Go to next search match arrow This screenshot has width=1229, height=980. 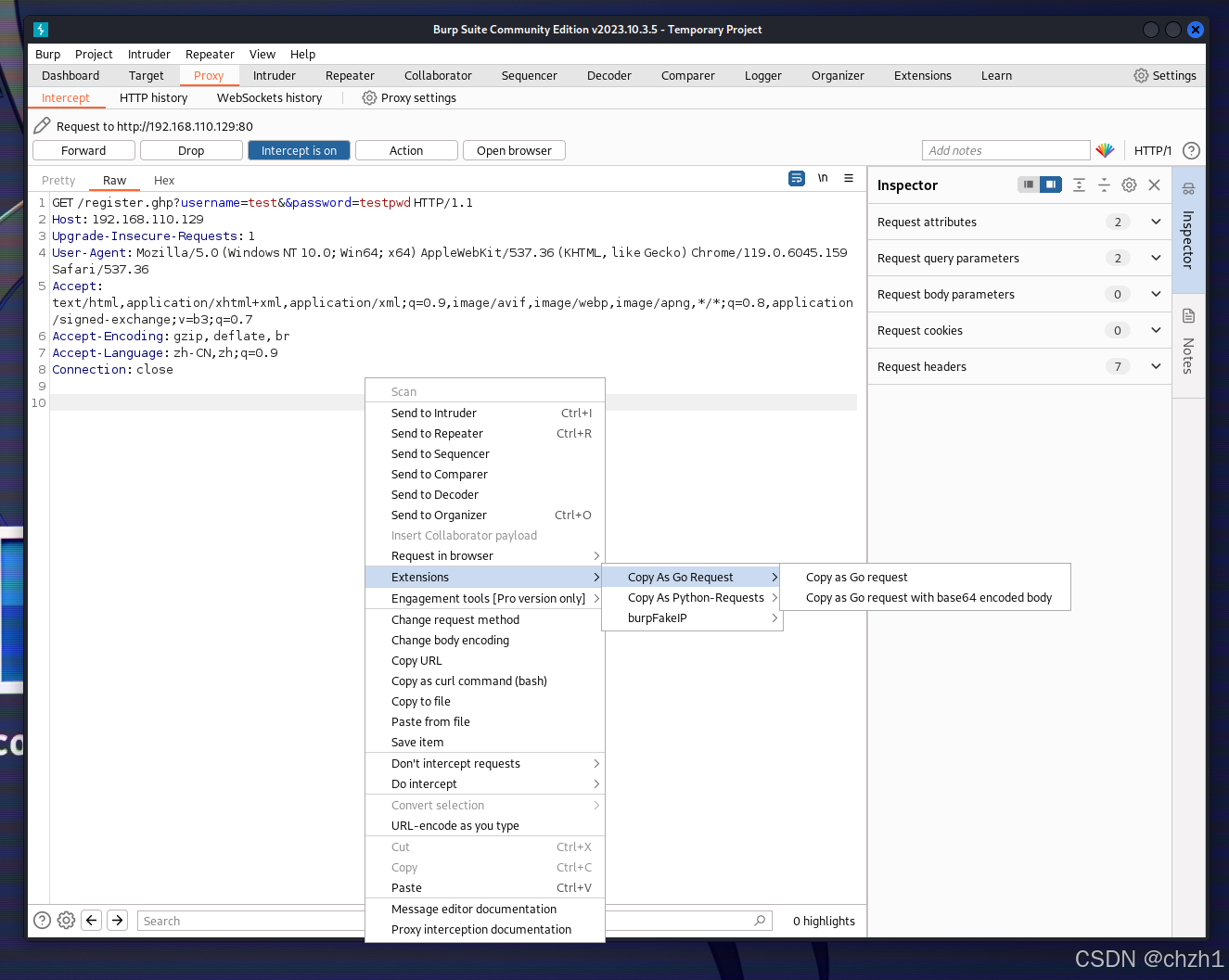click(117, 920)
